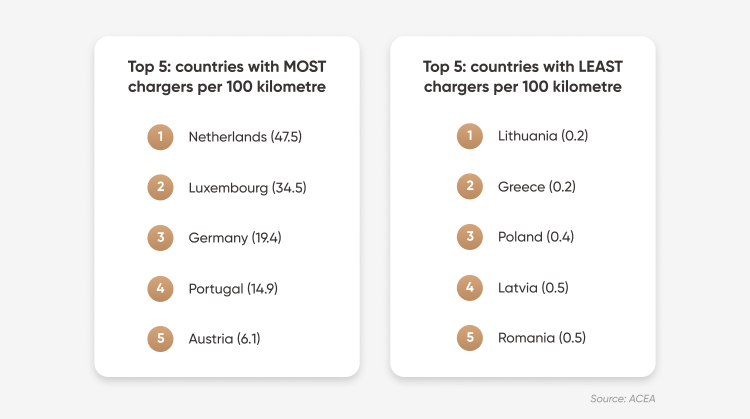Click the Poland (0.4) entry

536,237
